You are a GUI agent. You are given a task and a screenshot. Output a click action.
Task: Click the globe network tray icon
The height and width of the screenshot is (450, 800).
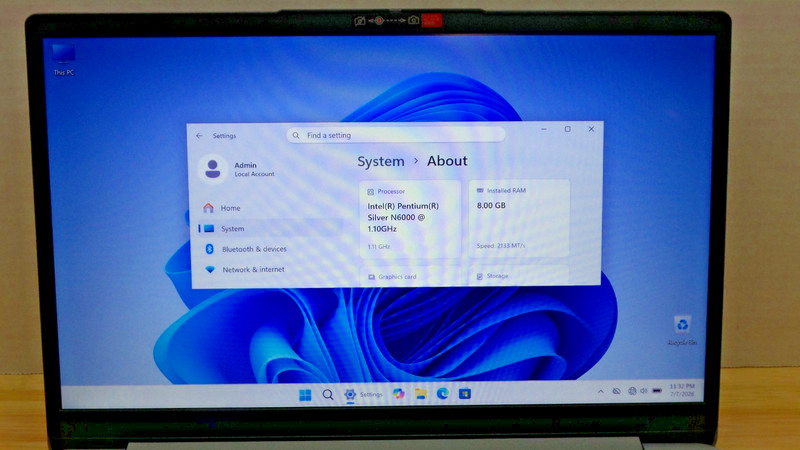click(632, 391)
